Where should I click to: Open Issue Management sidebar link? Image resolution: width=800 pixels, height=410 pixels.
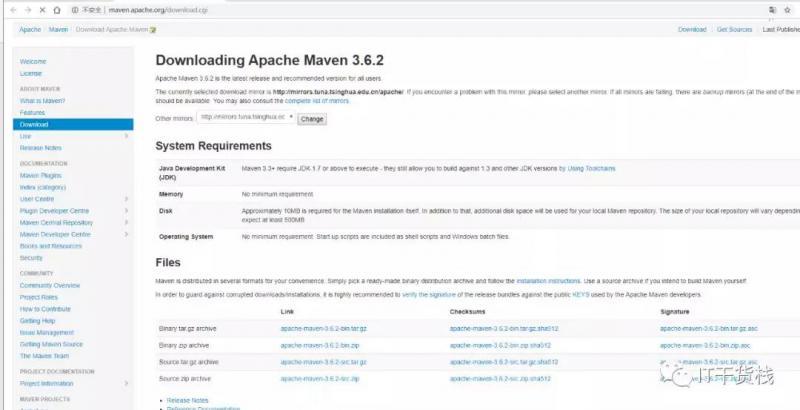[x=46, y=332]
